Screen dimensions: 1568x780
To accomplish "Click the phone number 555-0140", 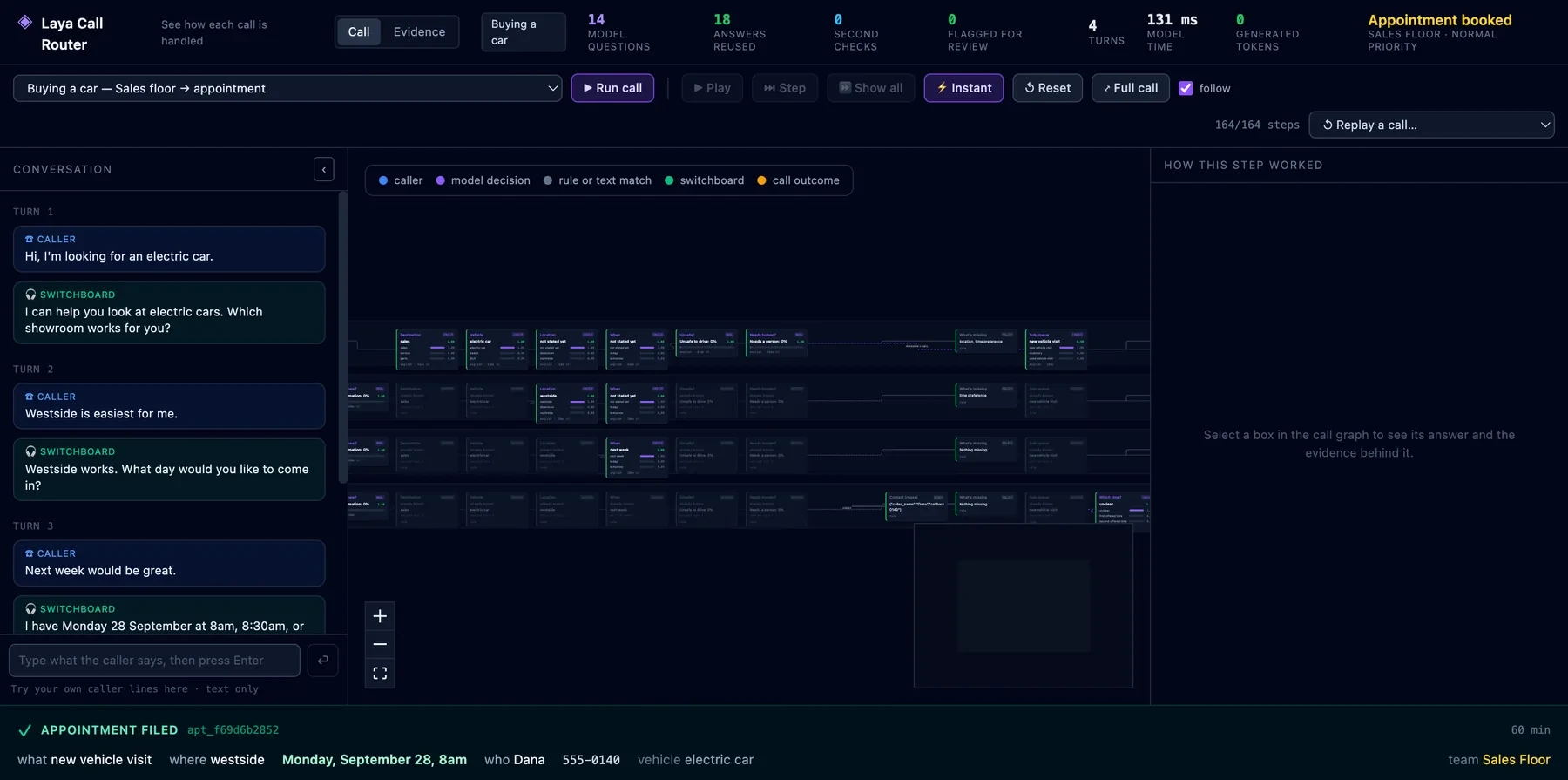I will pos(591,760).
